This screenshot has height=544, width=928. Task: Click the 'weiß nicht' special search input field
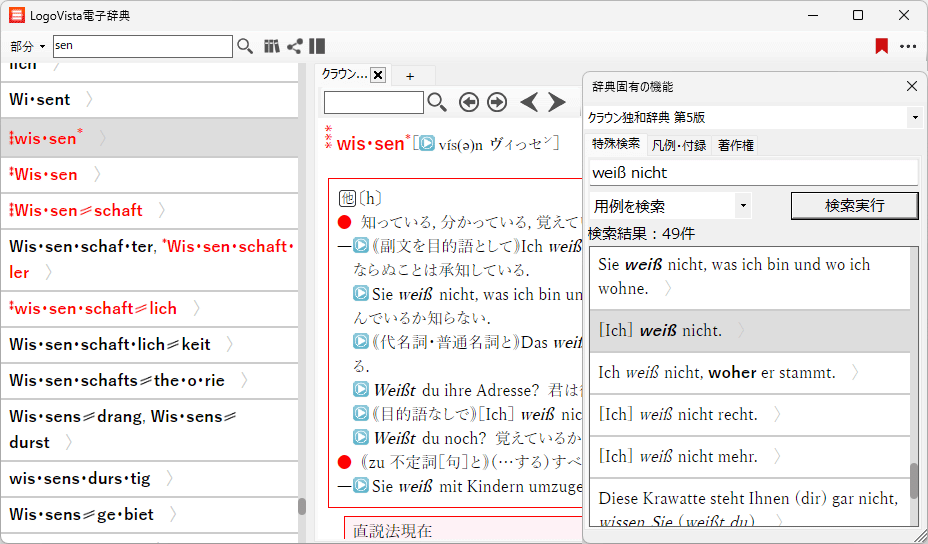pyautogui.click(x=752, y=172)
